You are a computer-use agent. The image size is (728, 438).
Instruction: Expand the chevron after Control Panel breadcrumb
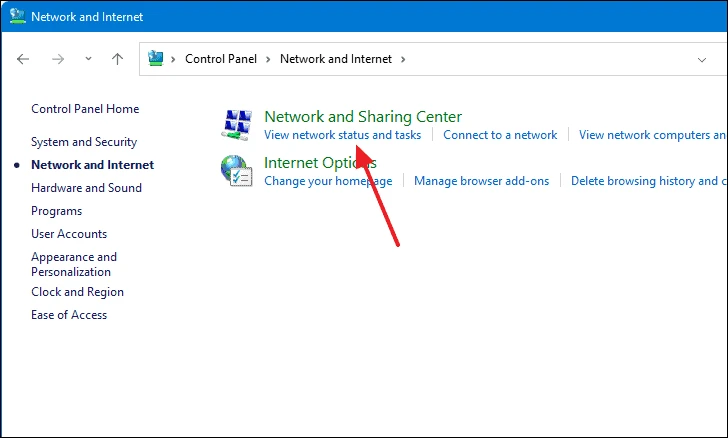268,59
